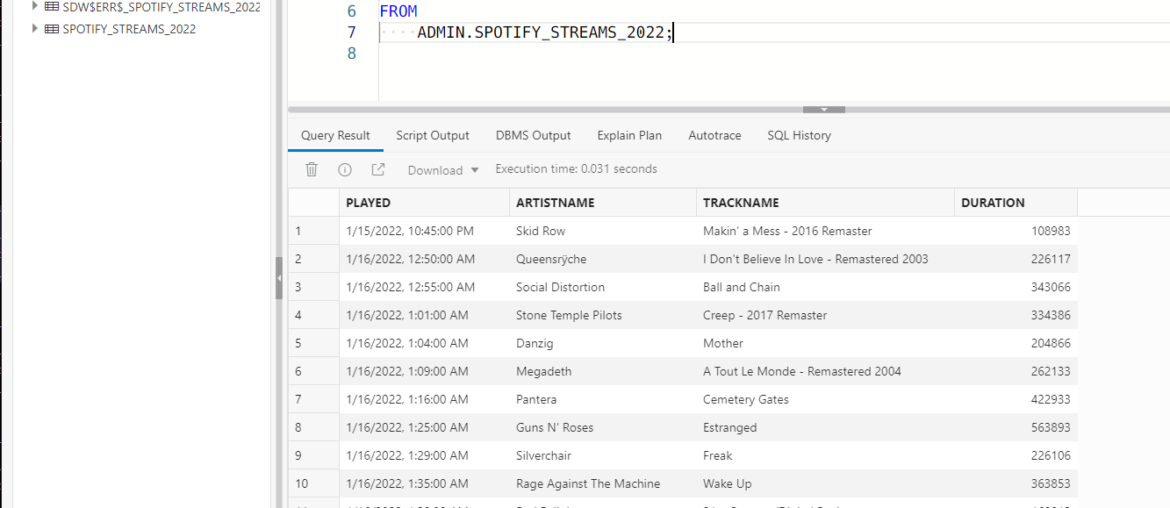Select the duration value 108983

1016,231
